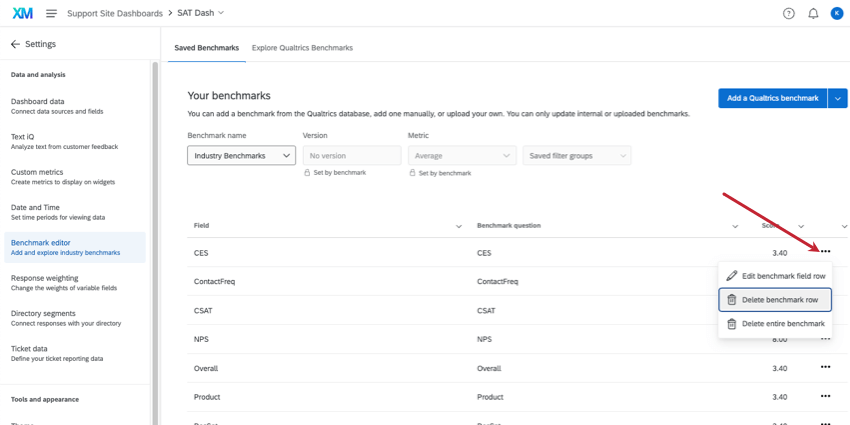Choose Delete entire benchmark

[775, 324]
